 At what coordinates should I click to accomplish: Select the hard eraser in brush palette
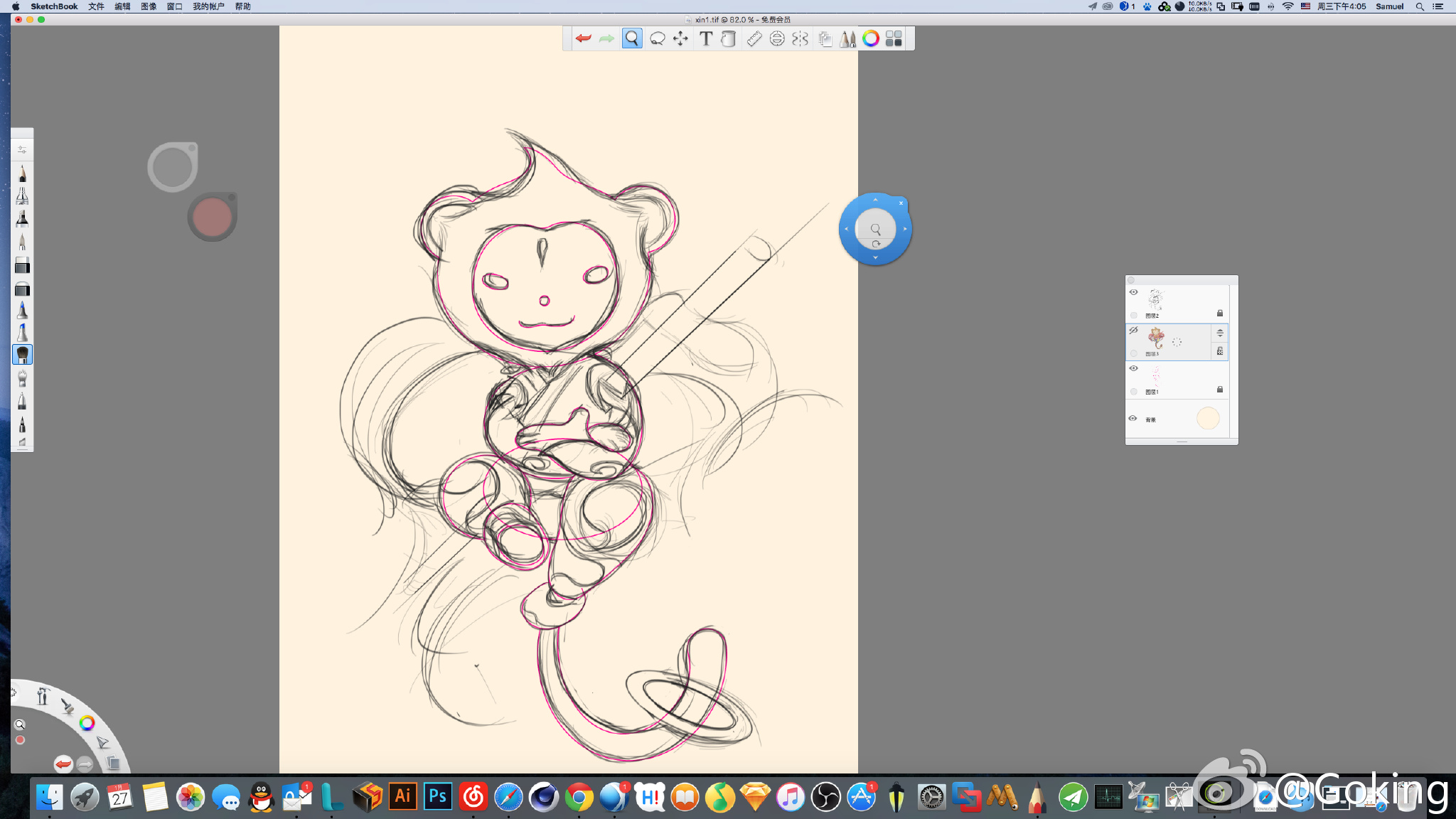[x=22, y=266]
